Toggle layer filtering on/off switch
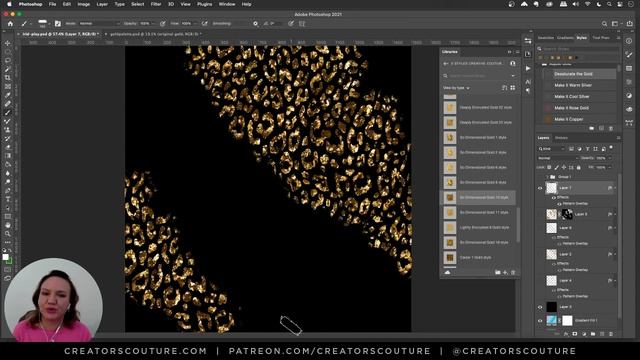The height and width of the screenshot is (360, 640). [611, 148]
